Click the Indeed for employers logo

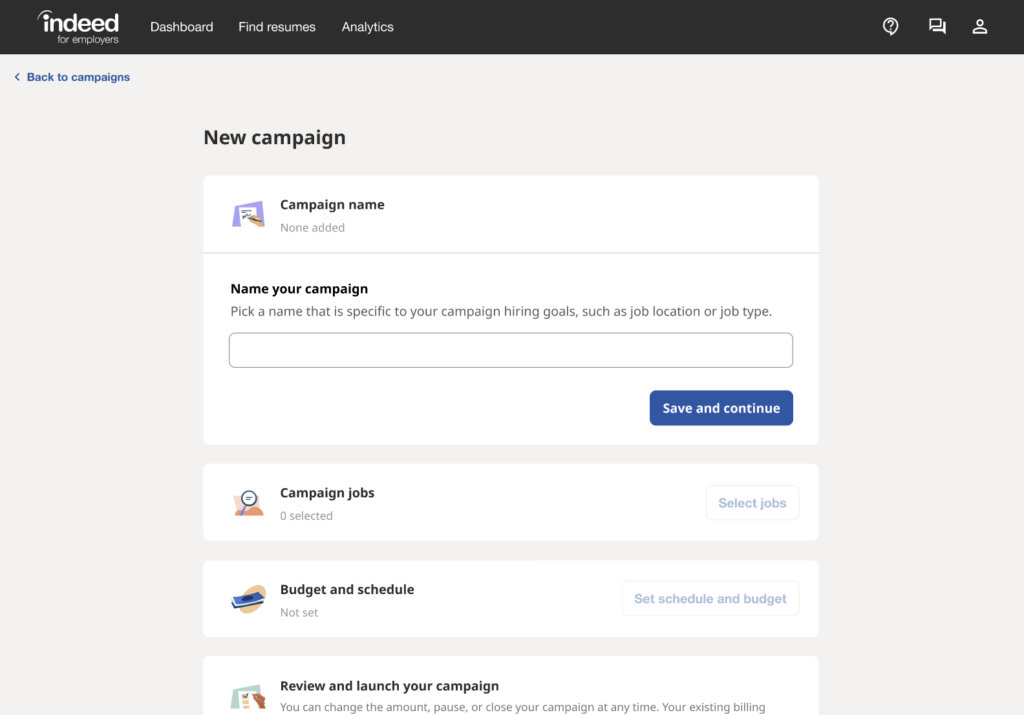(78, 27)
